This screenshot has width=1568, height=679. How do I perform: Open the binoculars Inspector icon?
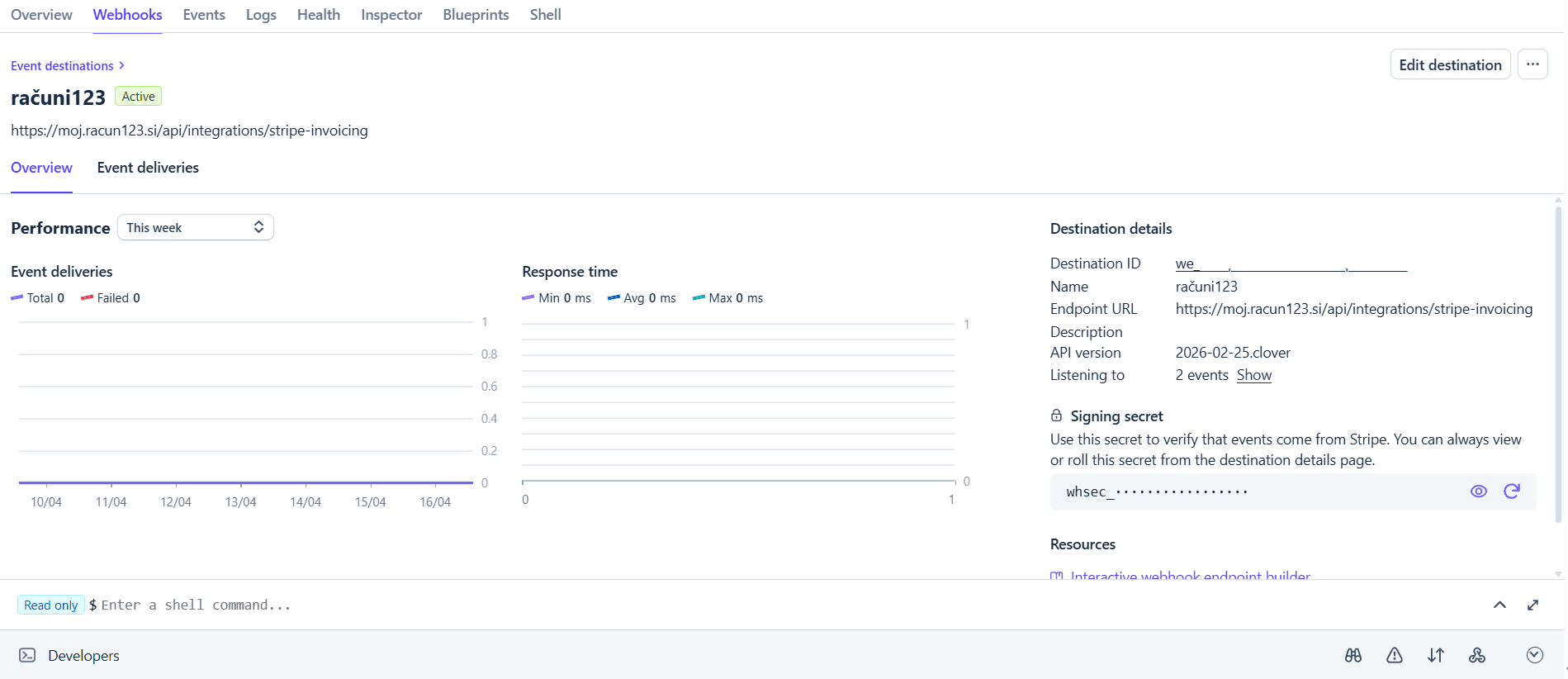point(1352,655)
